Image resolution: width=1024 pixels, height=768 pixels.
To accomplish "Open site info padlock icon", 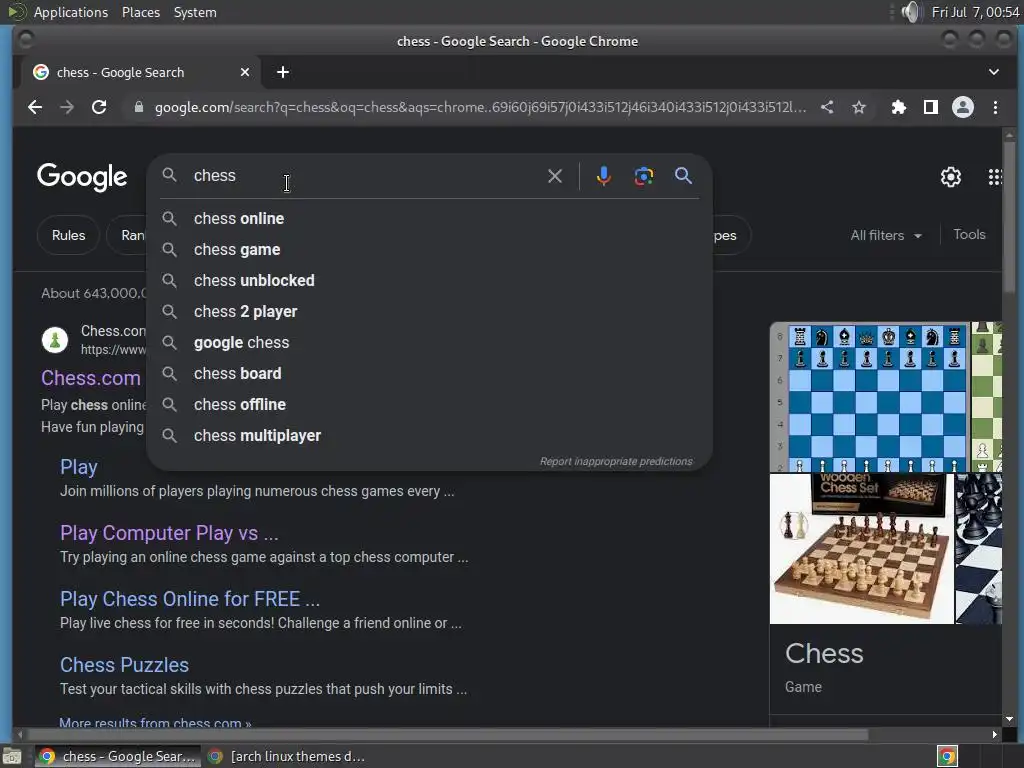I will point(138,107).
